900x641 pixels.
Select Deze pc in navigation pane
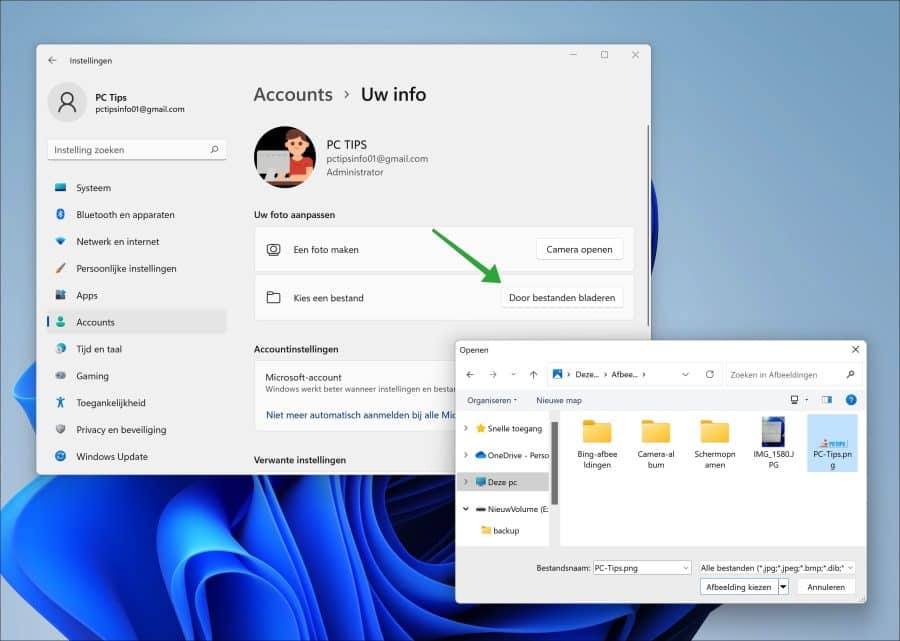tap(496, 482)
